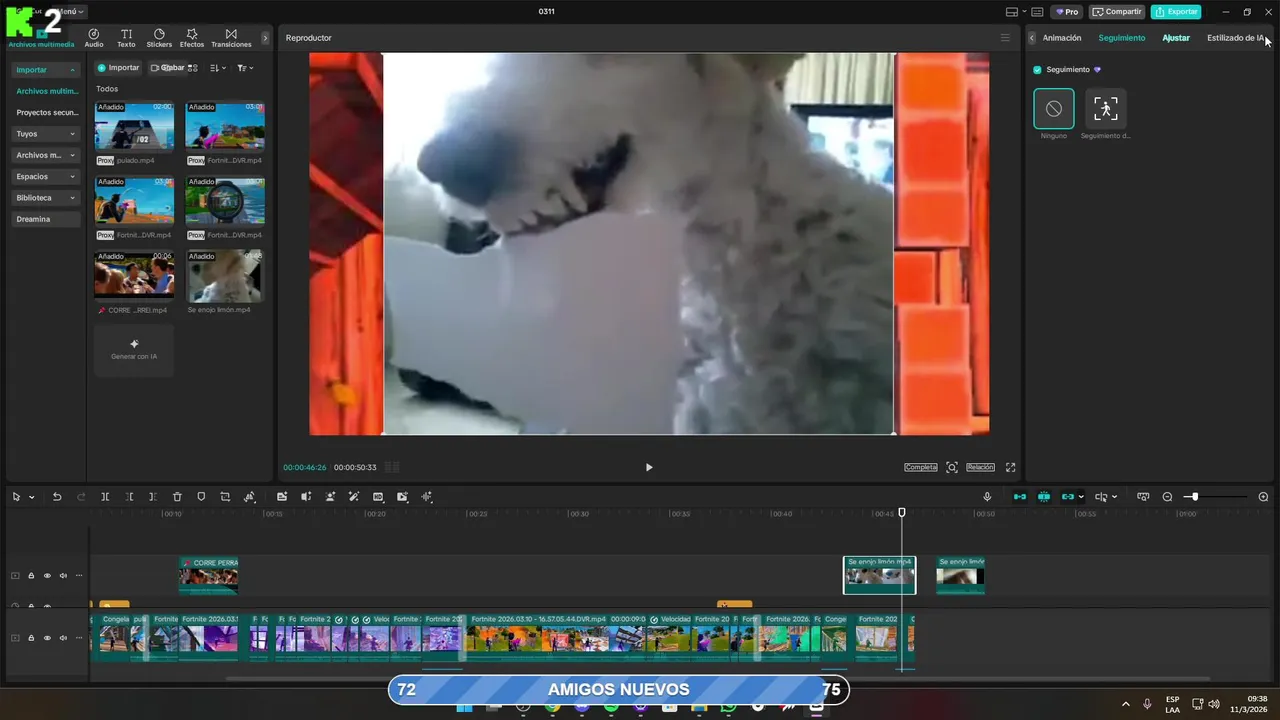Click the player scan/focus frame icon

click(x=952, y=467)
